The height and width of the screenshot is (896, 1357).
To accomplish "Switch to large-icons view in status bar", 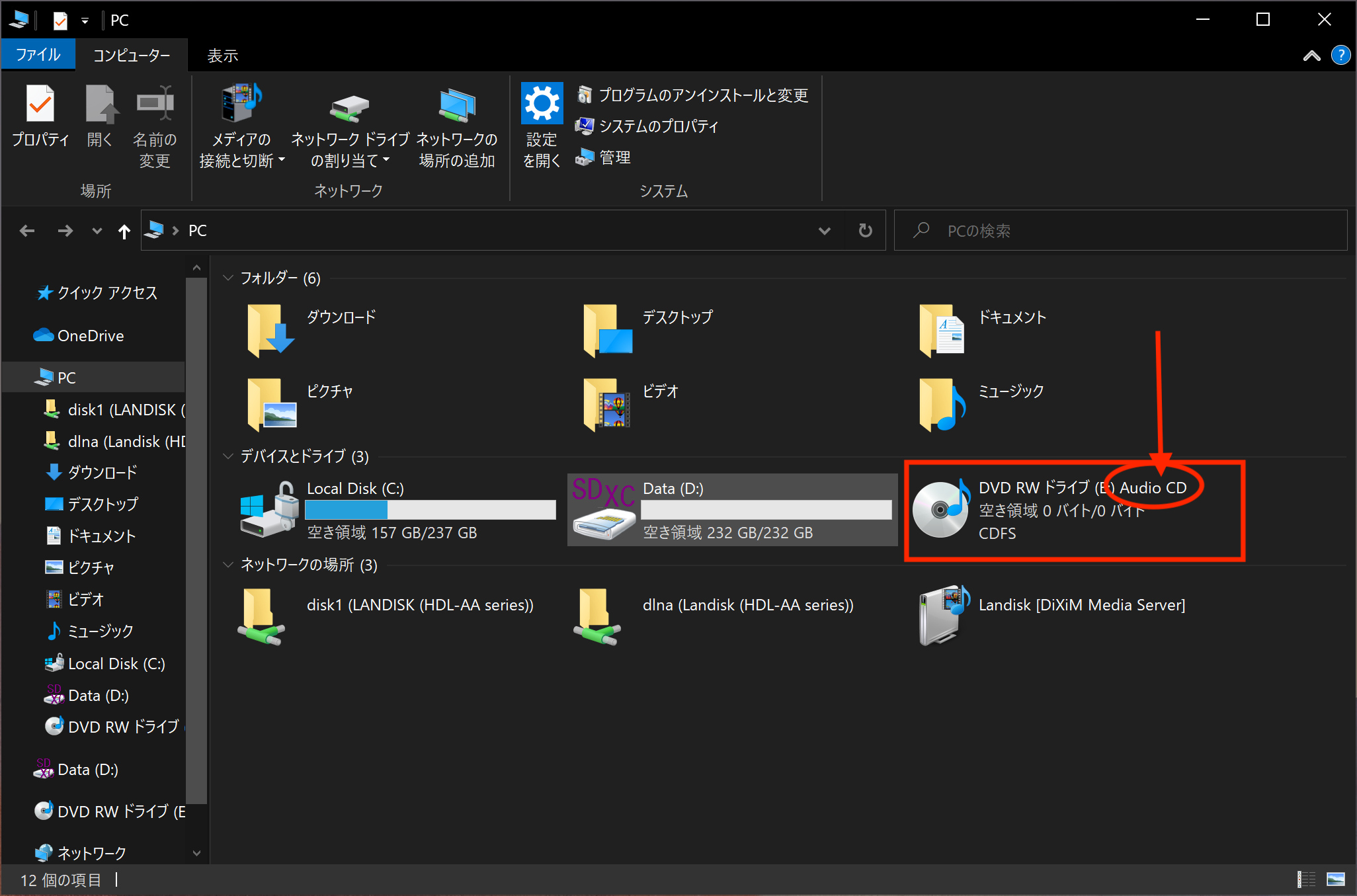I will [1335, 879].
